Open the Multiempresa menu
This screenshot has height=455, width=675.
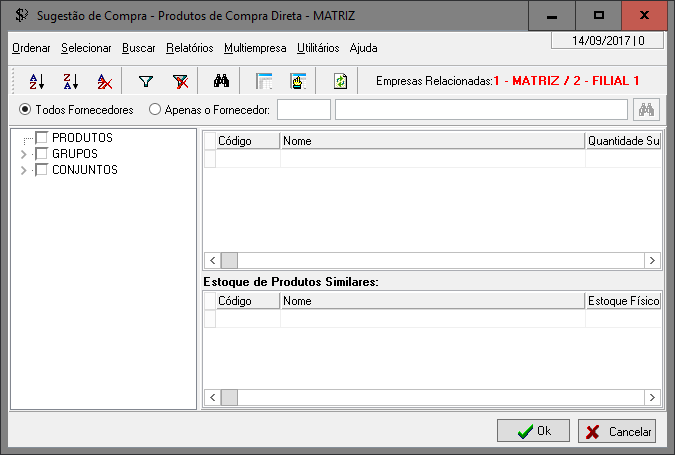(x=255, y=48)
